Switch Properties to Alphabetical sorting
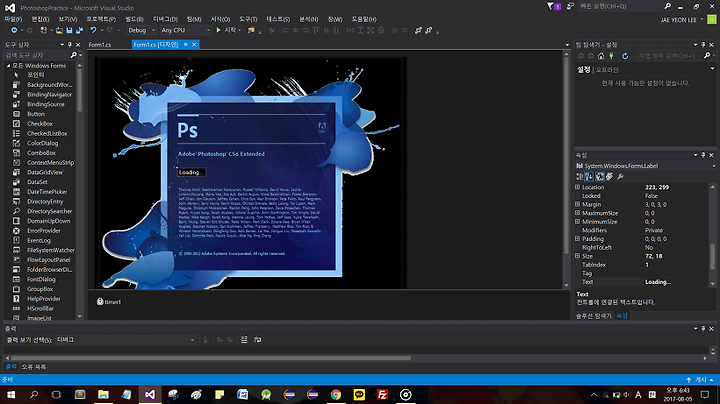The width and height of the screenshot is (720, 404). [x=590, y=176]
